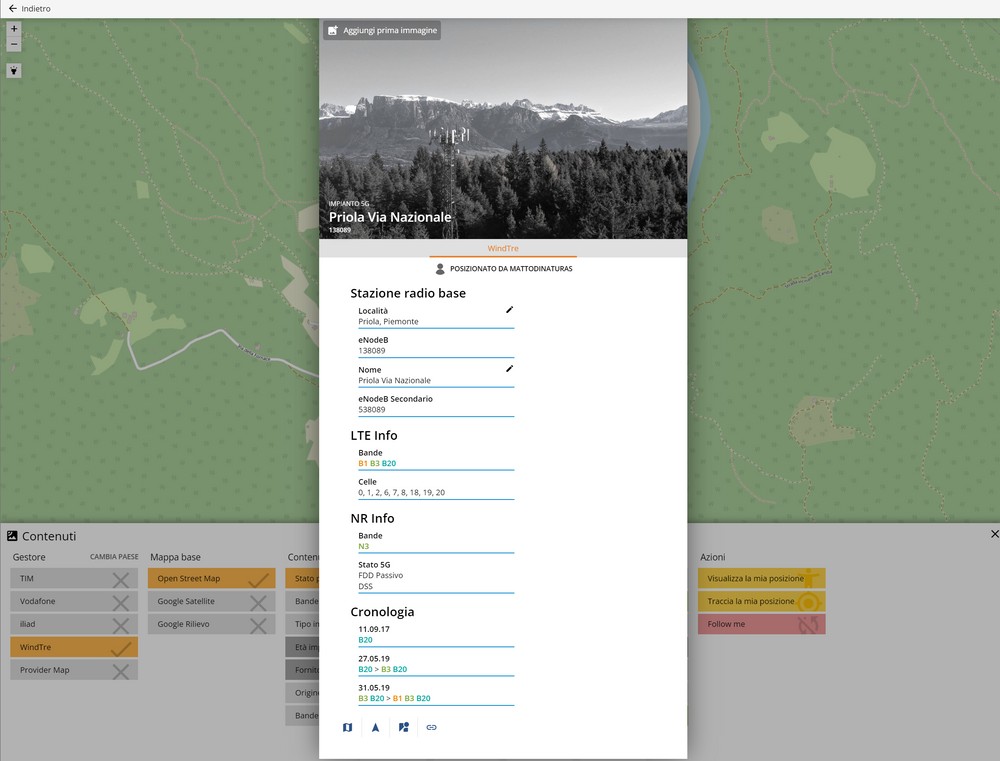Disable the WindTre provider filter
Viewport: 1000px width, 761px height.
point(74,648)
